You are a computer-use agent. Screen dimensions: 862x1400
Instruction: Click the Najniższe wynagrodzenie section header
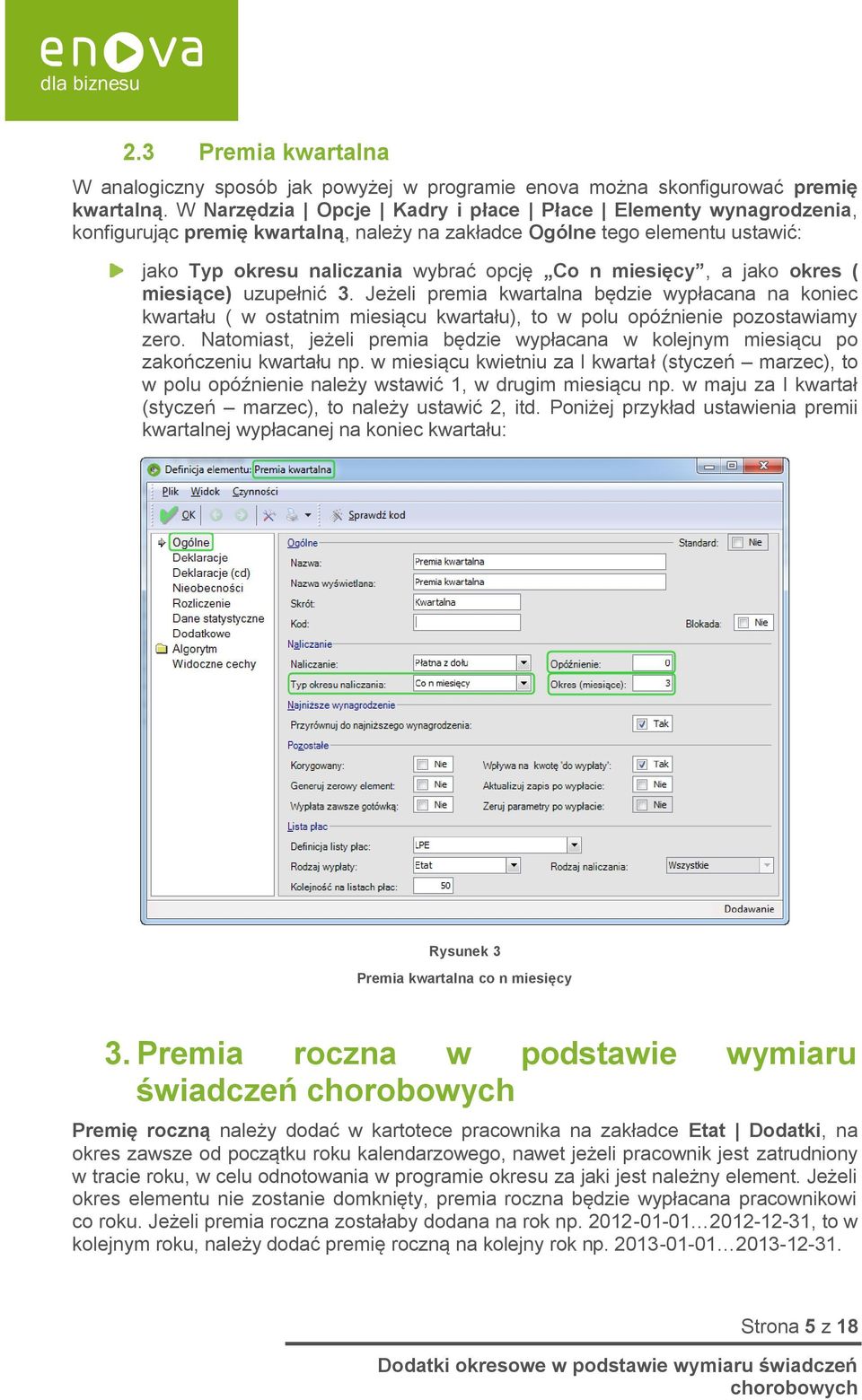pos(341,705)
